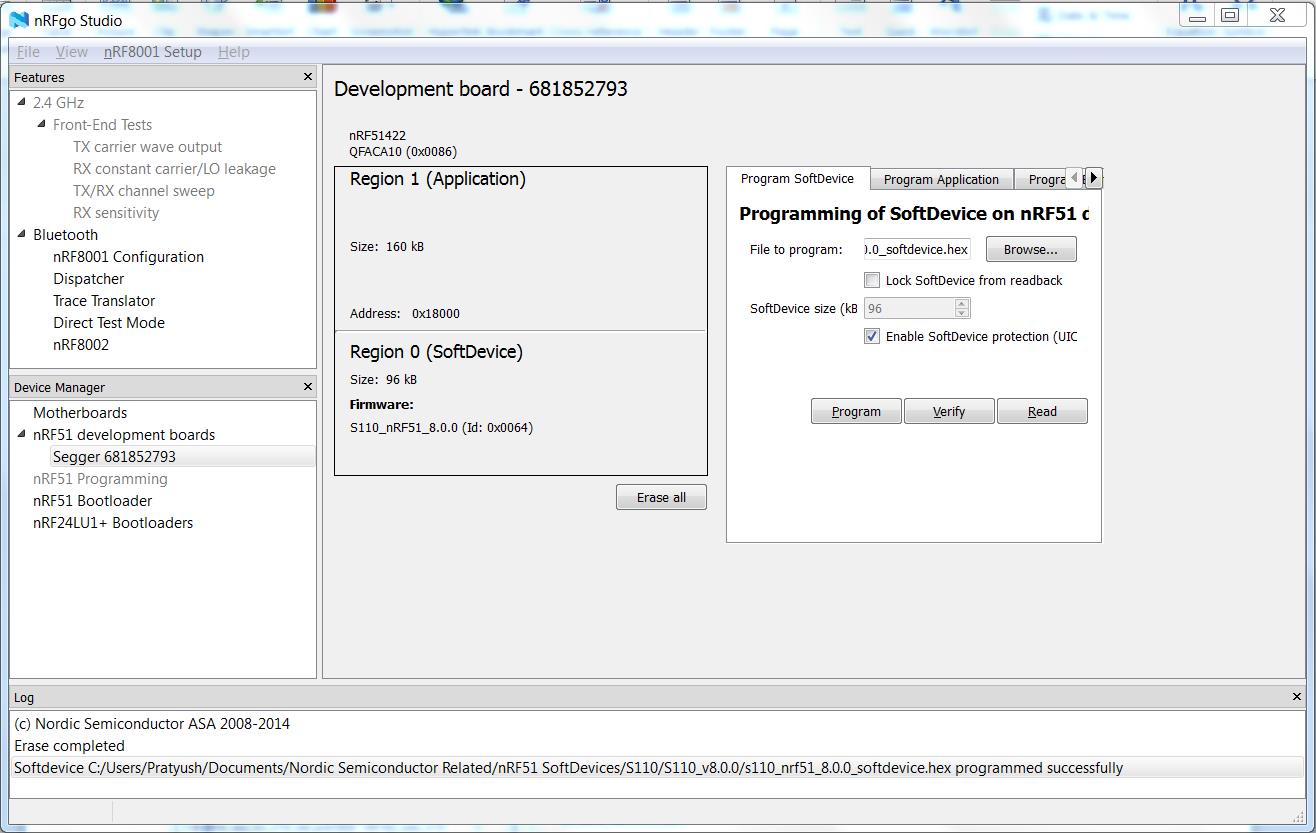
Task: Maximize the nRFgo Studio window
Action: point(1230,15)
